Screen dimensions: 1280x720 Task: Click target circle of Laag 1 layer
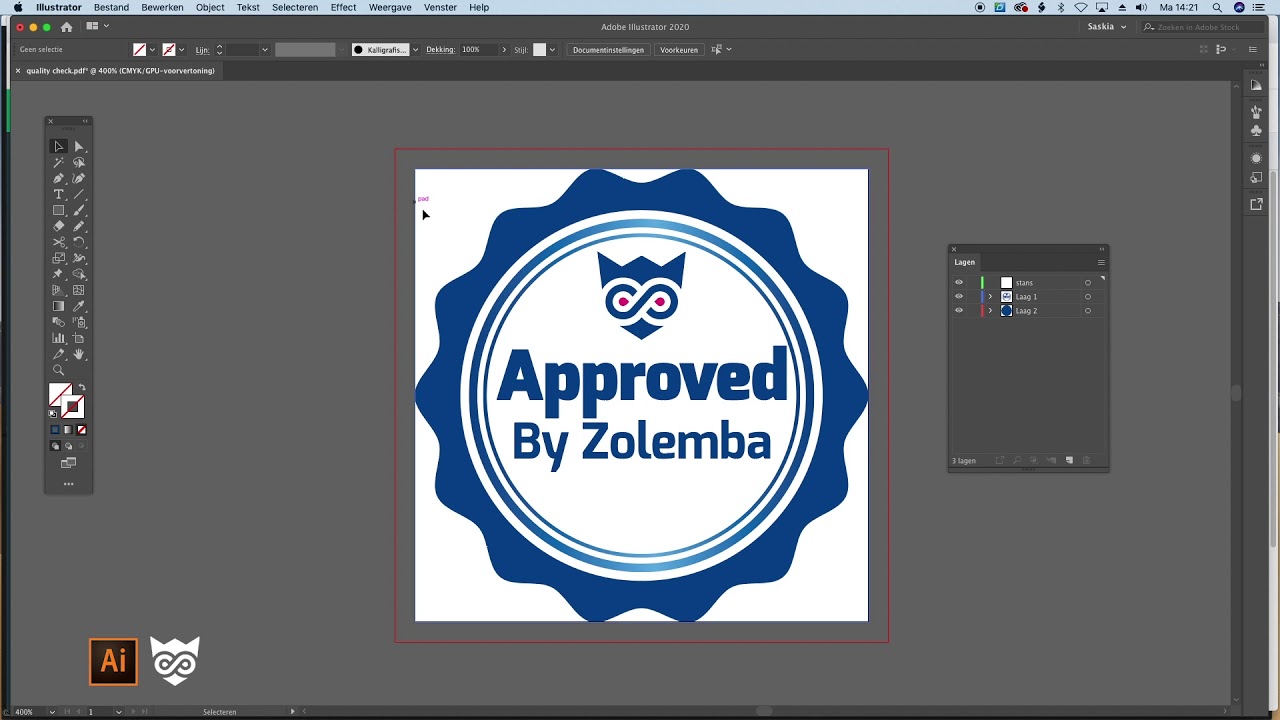(1088, 297)
